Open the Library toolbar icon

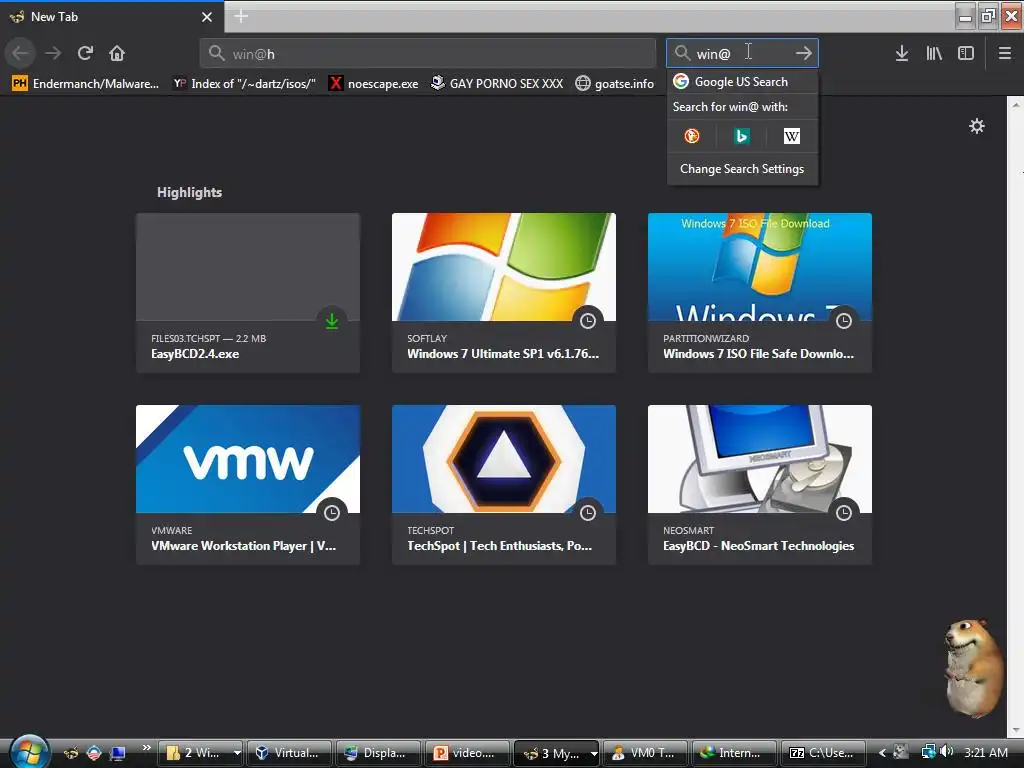tap(934, 53)
